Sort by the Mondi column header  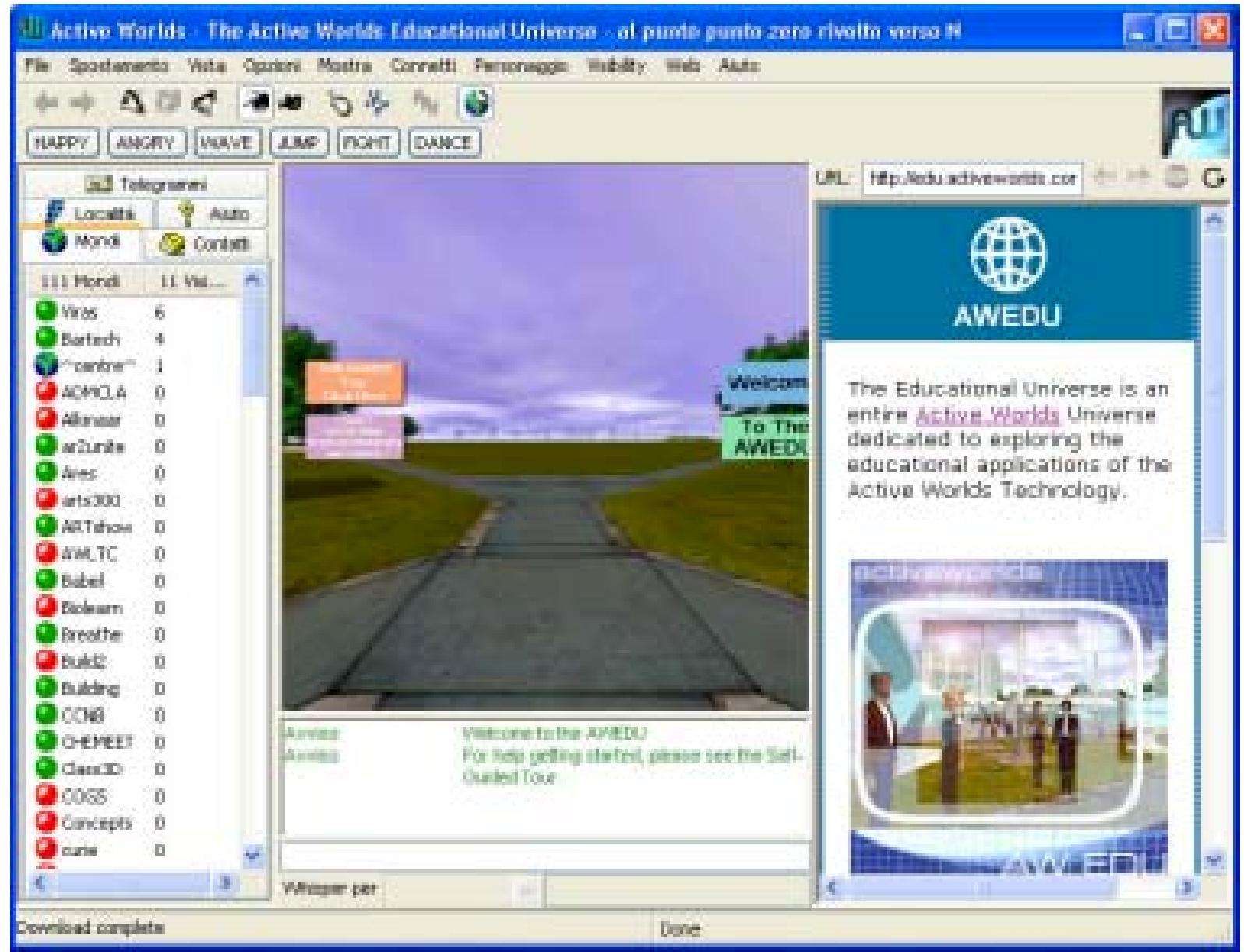[89, 282]
